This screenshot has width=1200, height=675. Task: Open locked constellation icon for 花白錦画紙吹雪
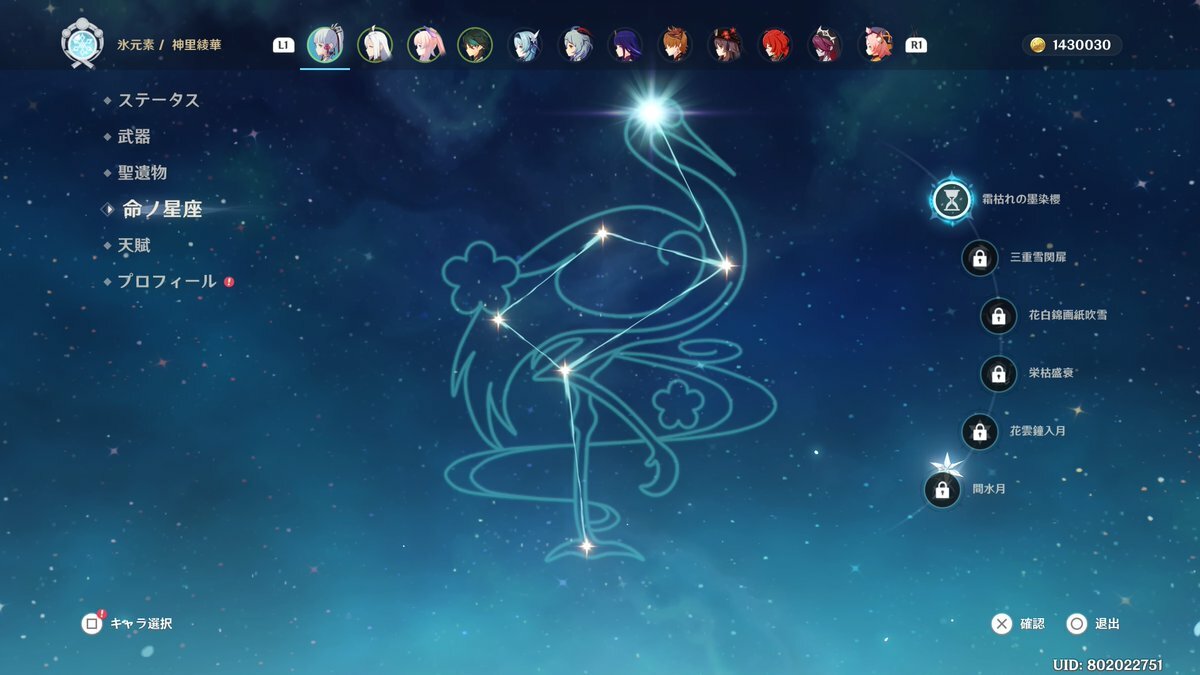[x=998, y=316]
